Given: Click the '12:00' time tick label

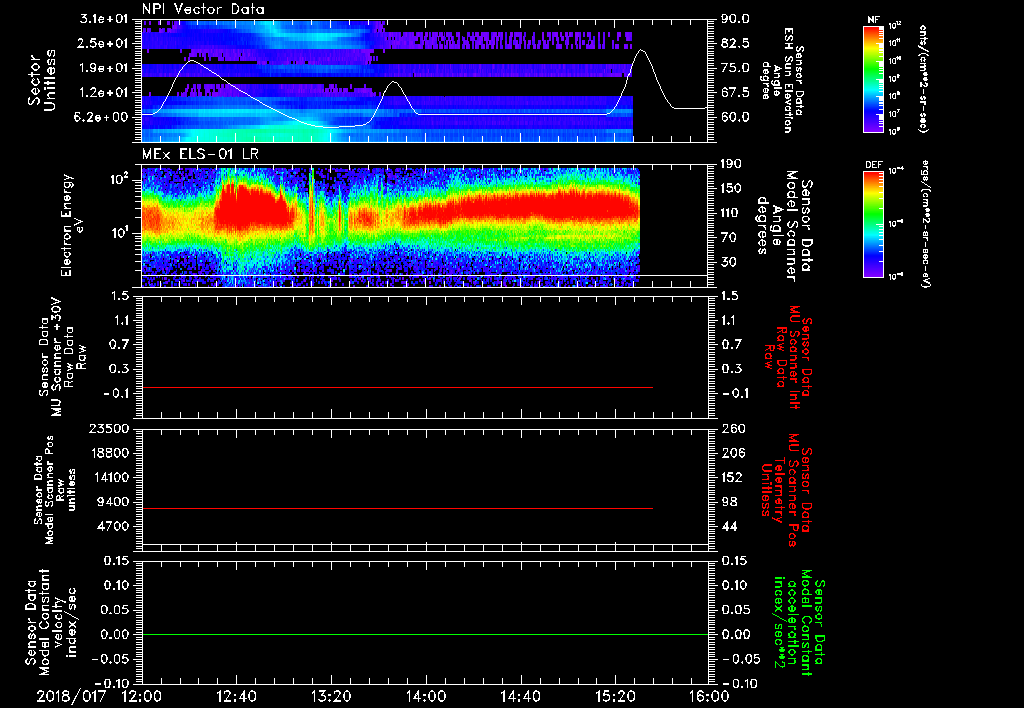Looking at the screenshot, I should point(142,696).
